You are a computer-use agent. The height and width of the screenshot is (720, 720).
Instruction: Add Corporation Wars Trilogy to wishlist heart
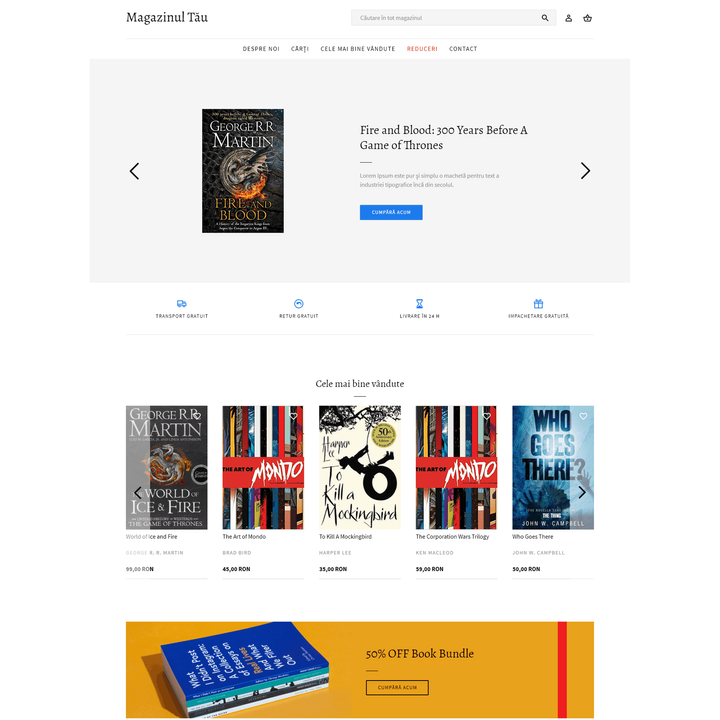pos(487,416)
